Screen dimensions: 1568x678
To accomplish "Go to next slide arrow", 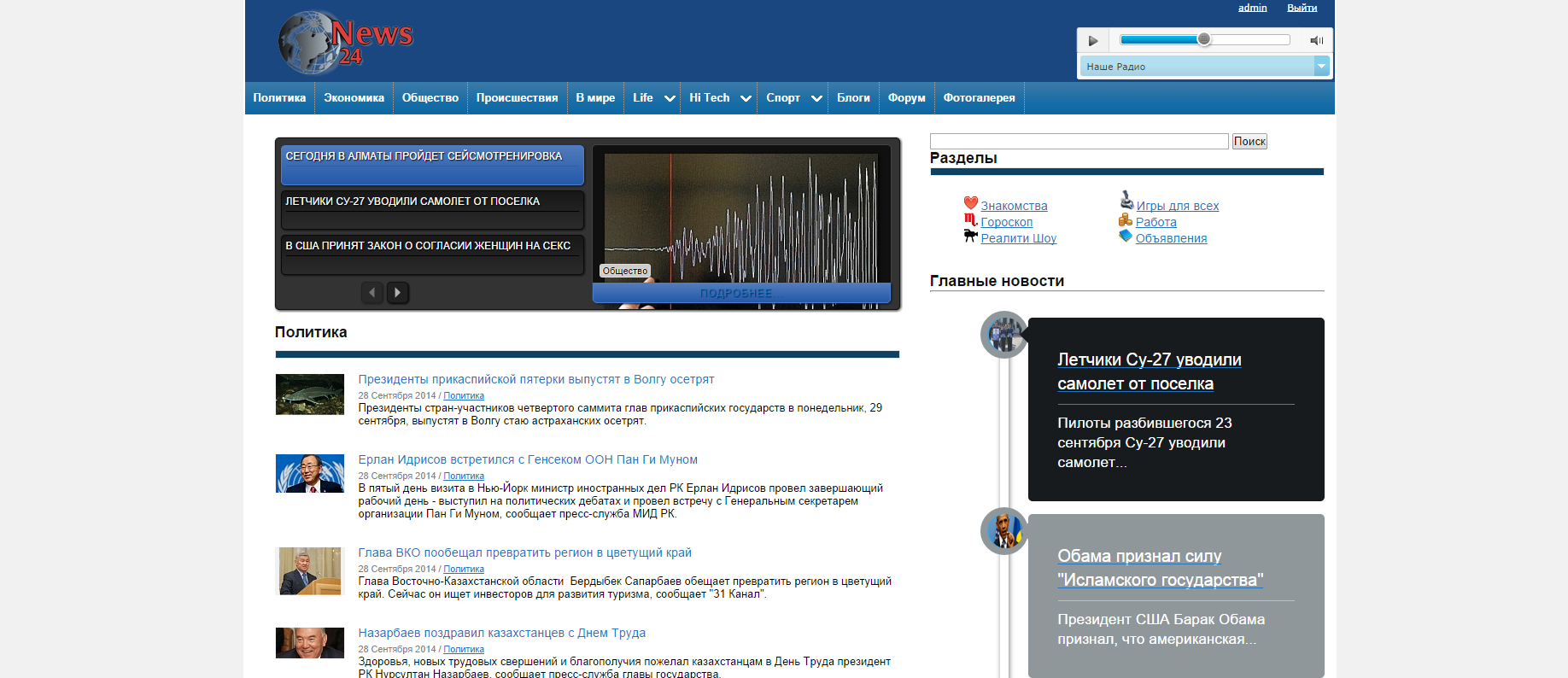I will coord(397,292).
